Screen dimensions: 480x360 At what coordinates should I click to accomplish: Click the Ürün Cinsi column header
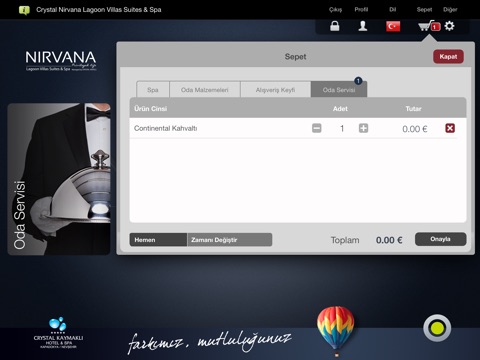coord(150,109)
